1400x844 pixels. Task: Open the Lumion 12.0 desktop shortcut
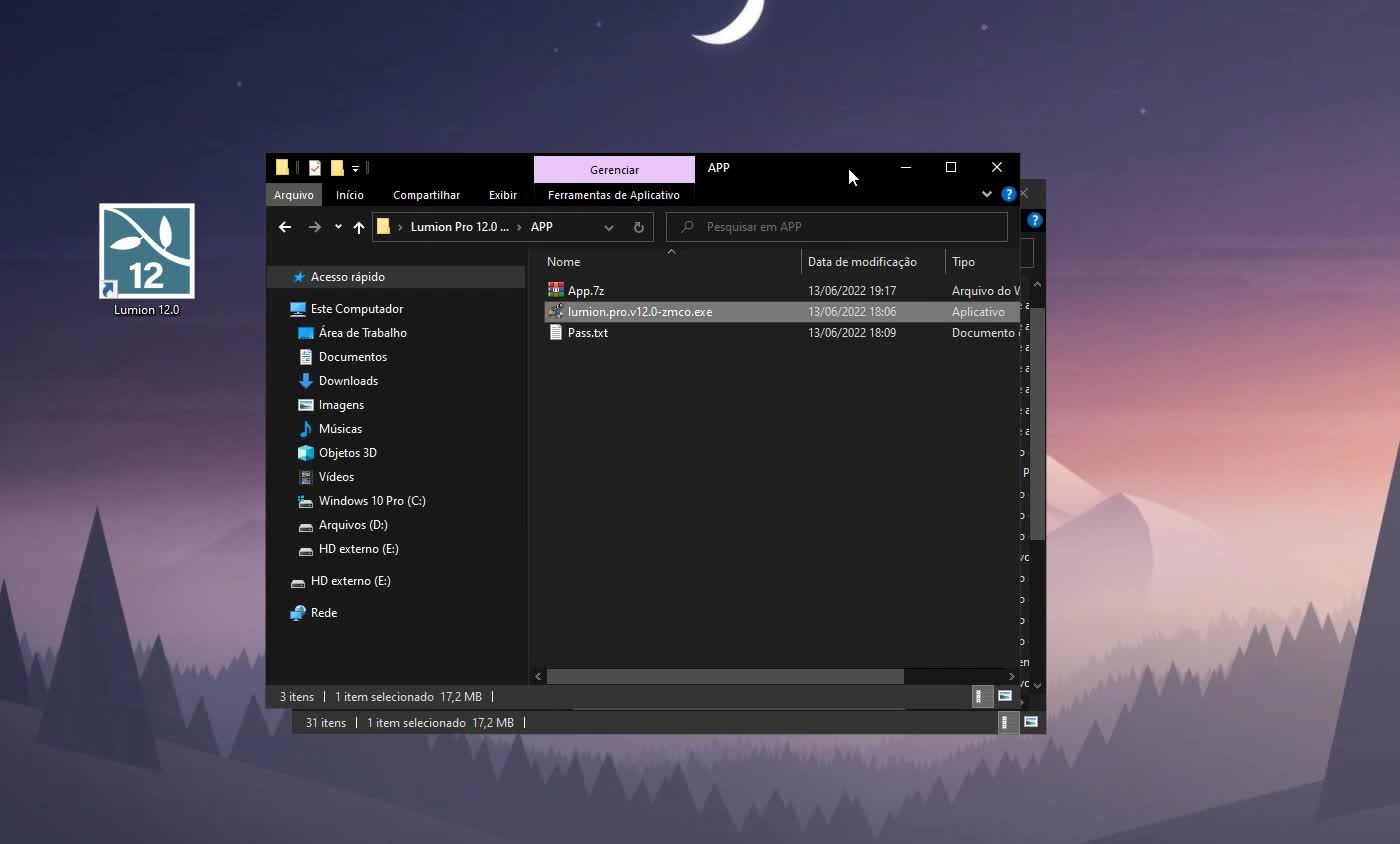pyautogui.click(x=146, y=260)
